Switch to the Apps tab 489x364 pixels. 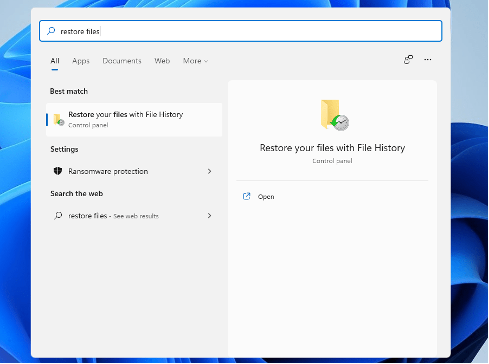[x=81, y=61]
